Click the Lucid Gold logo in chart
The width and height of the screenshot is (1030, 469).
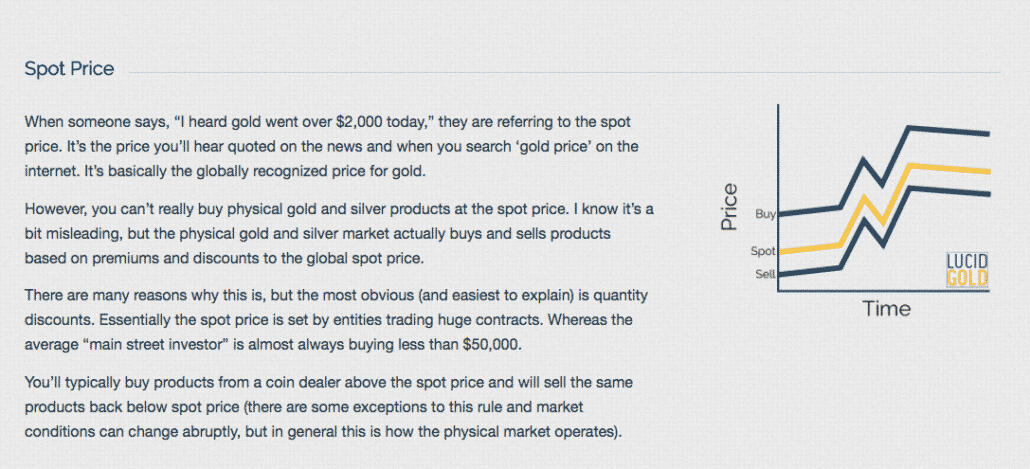tap(966, 270)
